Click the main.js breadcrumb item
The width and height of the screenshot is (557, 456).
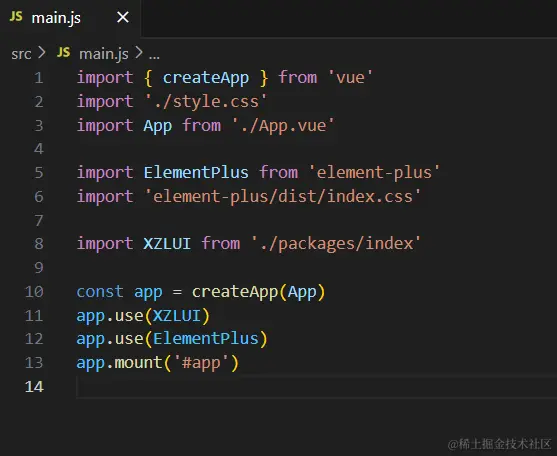(x=104, y=54)
